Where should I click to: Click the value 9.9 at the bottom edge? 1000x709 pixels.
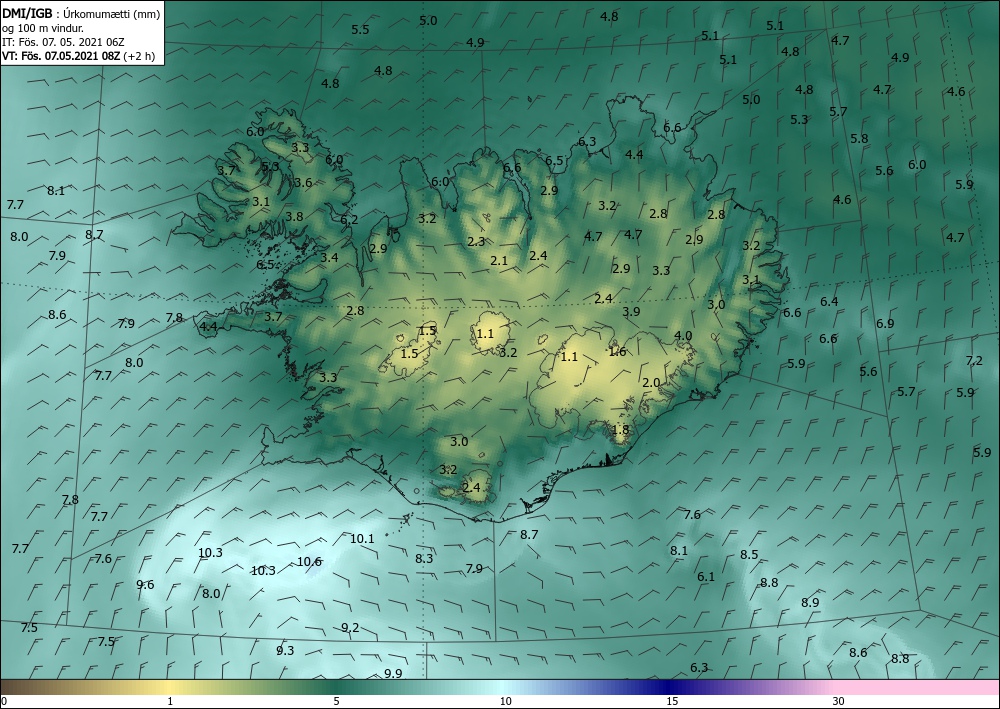tap(393, 673)
